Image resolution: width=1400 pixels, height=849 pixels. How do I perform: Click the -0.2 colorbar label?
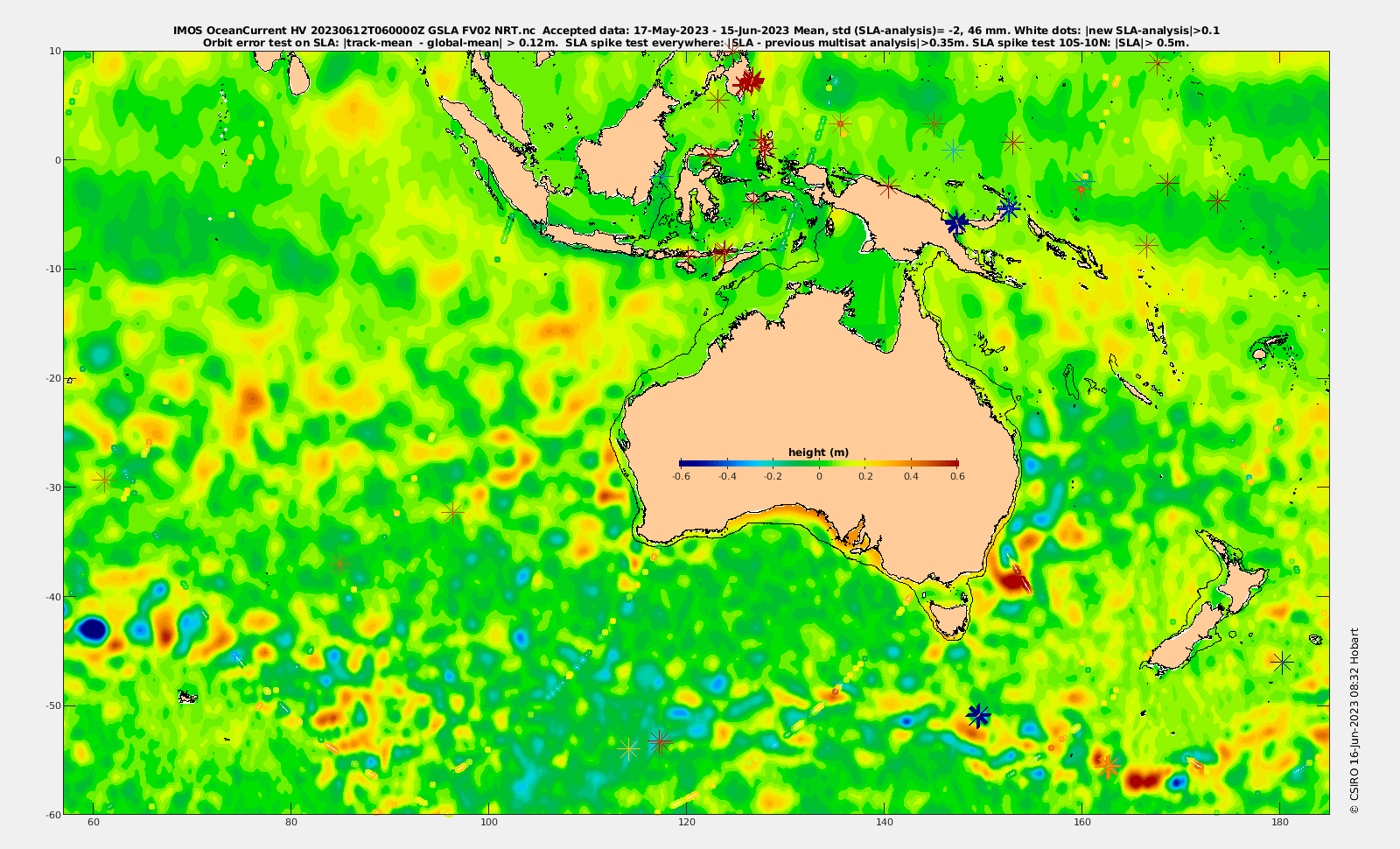773,476
